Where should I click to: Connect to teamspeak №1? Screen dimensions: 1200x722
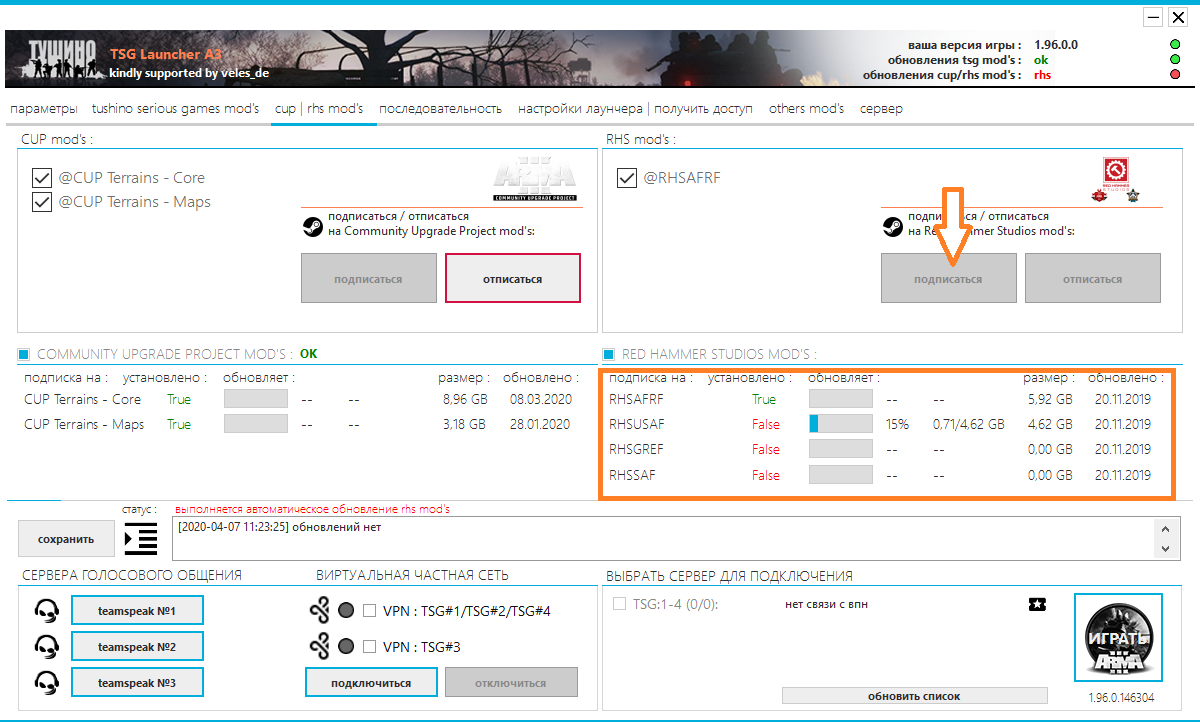click(138, 610)
